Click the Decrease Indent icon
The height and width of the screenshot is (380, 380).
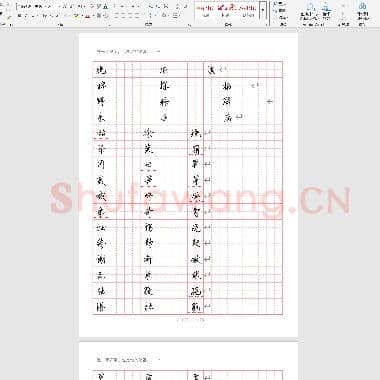(x=151, y=6)
